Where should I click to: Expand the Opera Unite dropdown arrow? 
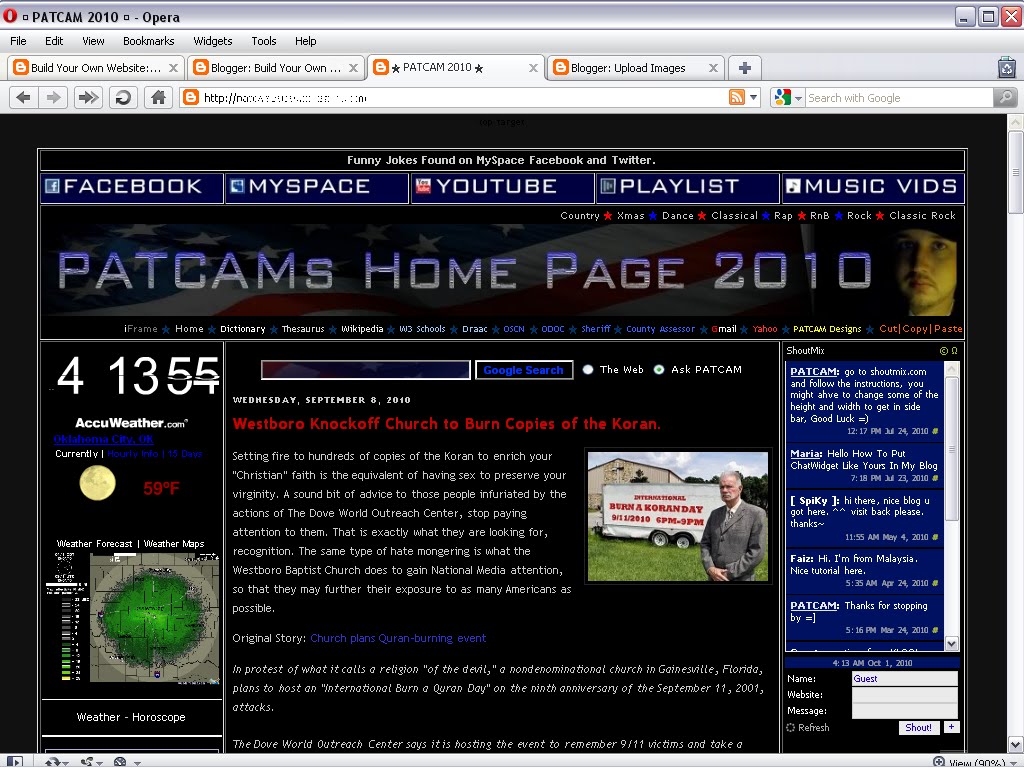click(x=99, y=762)
